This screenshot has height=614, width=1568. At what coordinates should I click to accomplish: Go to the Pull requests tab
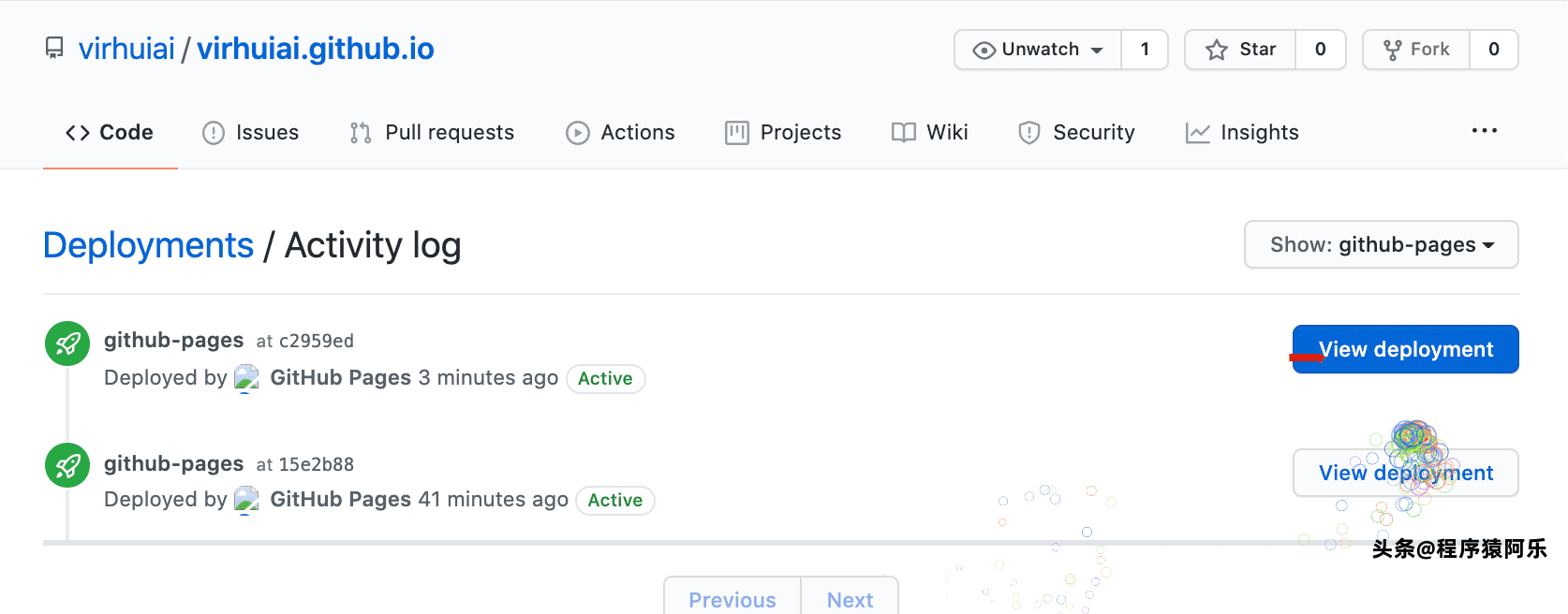(x=432, y=133)
